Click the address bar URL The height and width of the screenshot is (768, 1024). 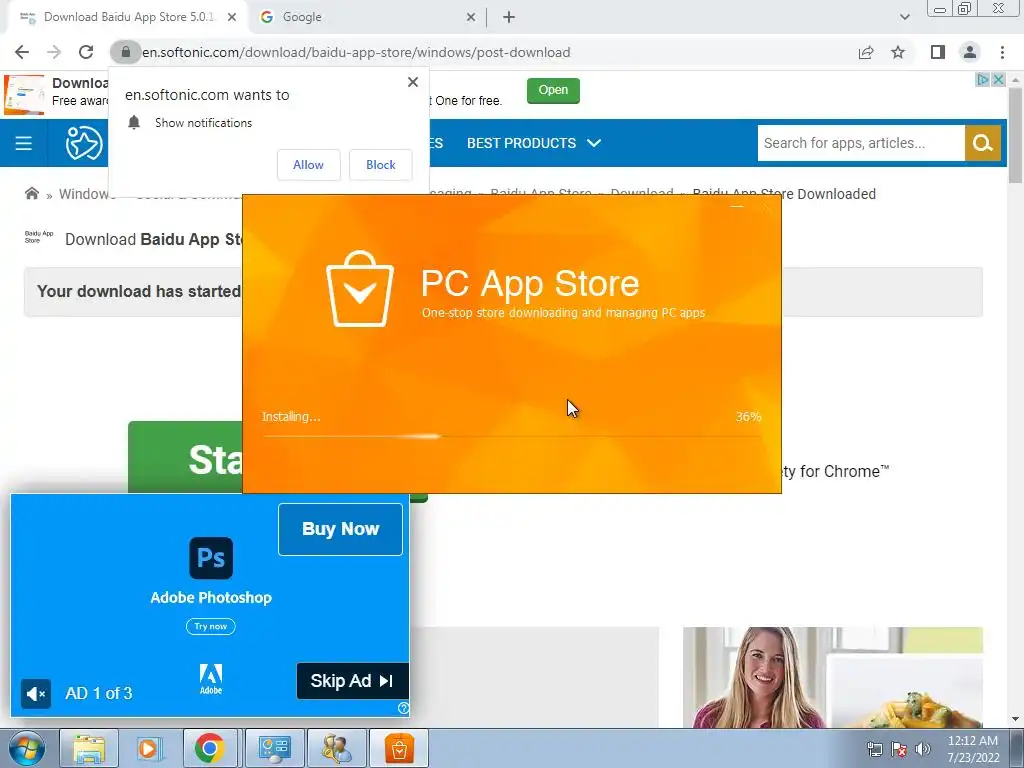pos(356,52)
